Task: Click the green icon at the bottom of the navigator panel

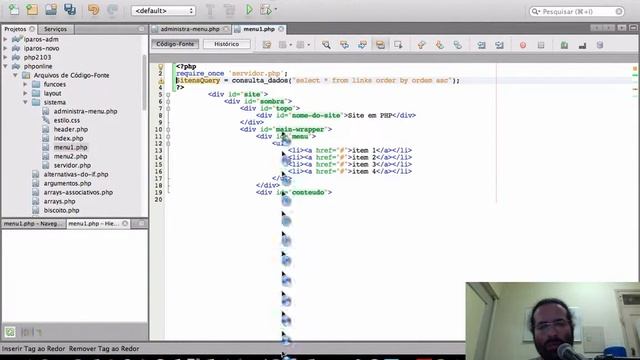Action: [x=10, y=332]
